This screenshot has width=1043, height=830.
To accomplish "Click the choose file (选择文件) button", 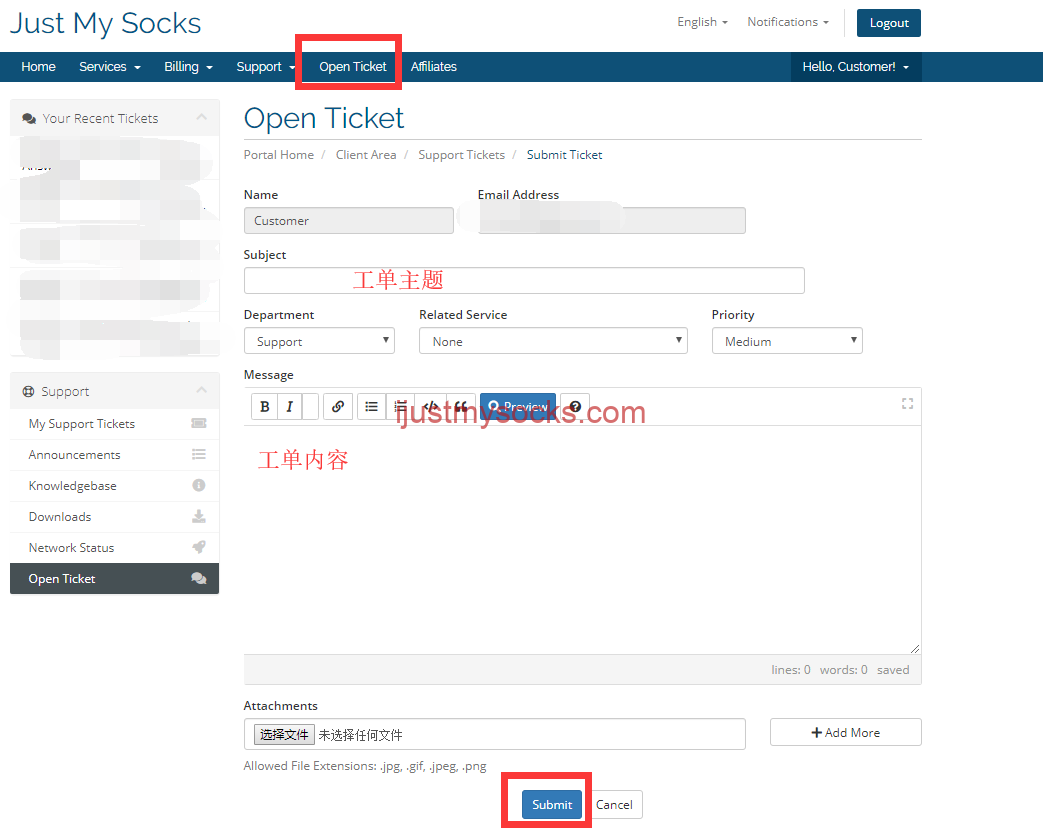I will click(x=284, y=734).
